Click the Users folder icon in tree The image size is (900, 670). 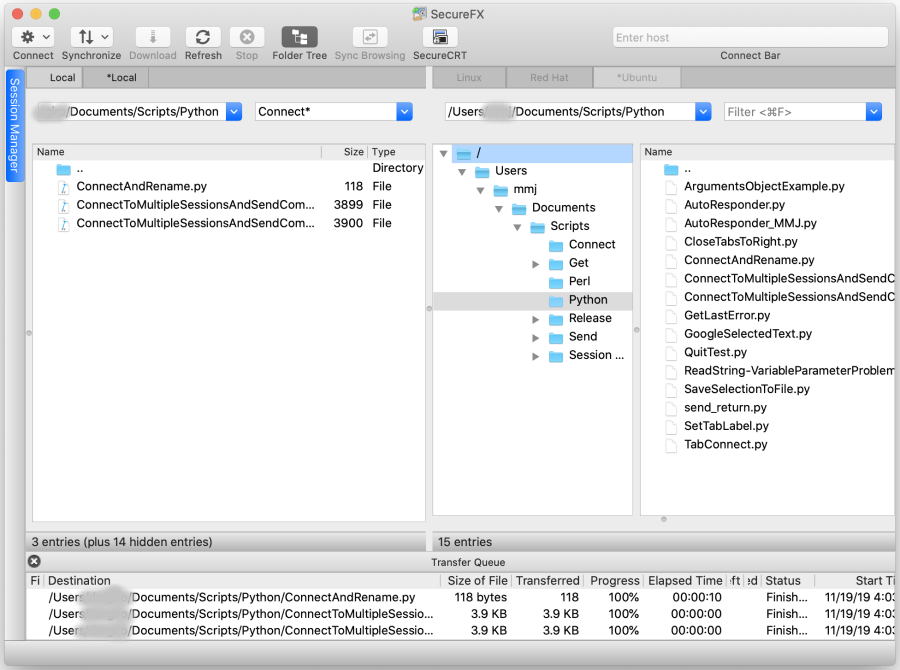pos(482,172)
